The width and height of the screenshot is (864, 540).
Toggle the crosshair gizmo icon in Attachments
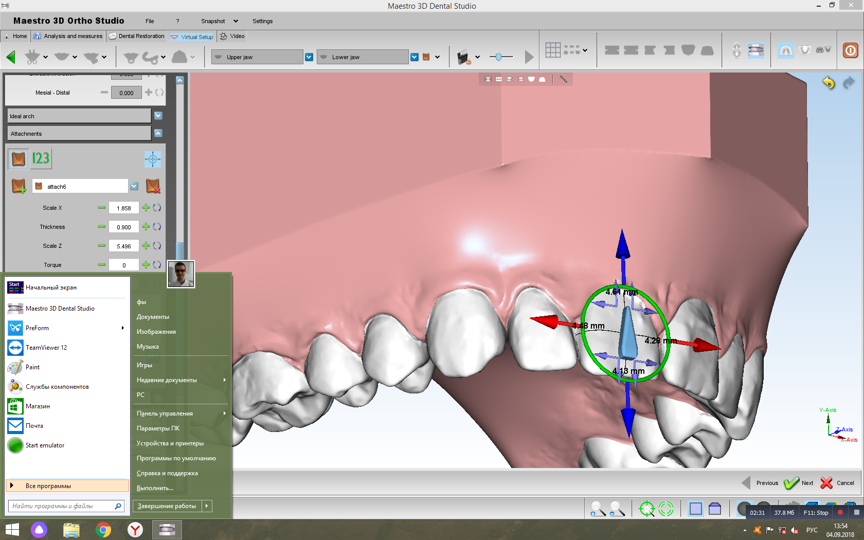point(153,159)
